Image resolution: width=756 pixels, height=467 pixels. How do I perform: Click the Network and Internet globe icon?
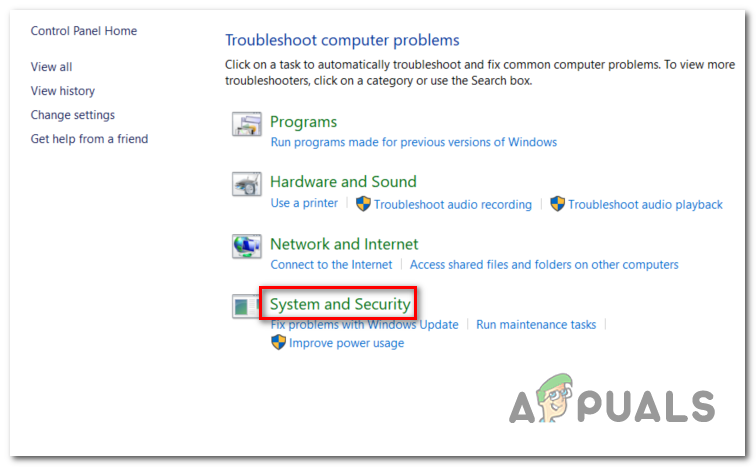point(246,246)
